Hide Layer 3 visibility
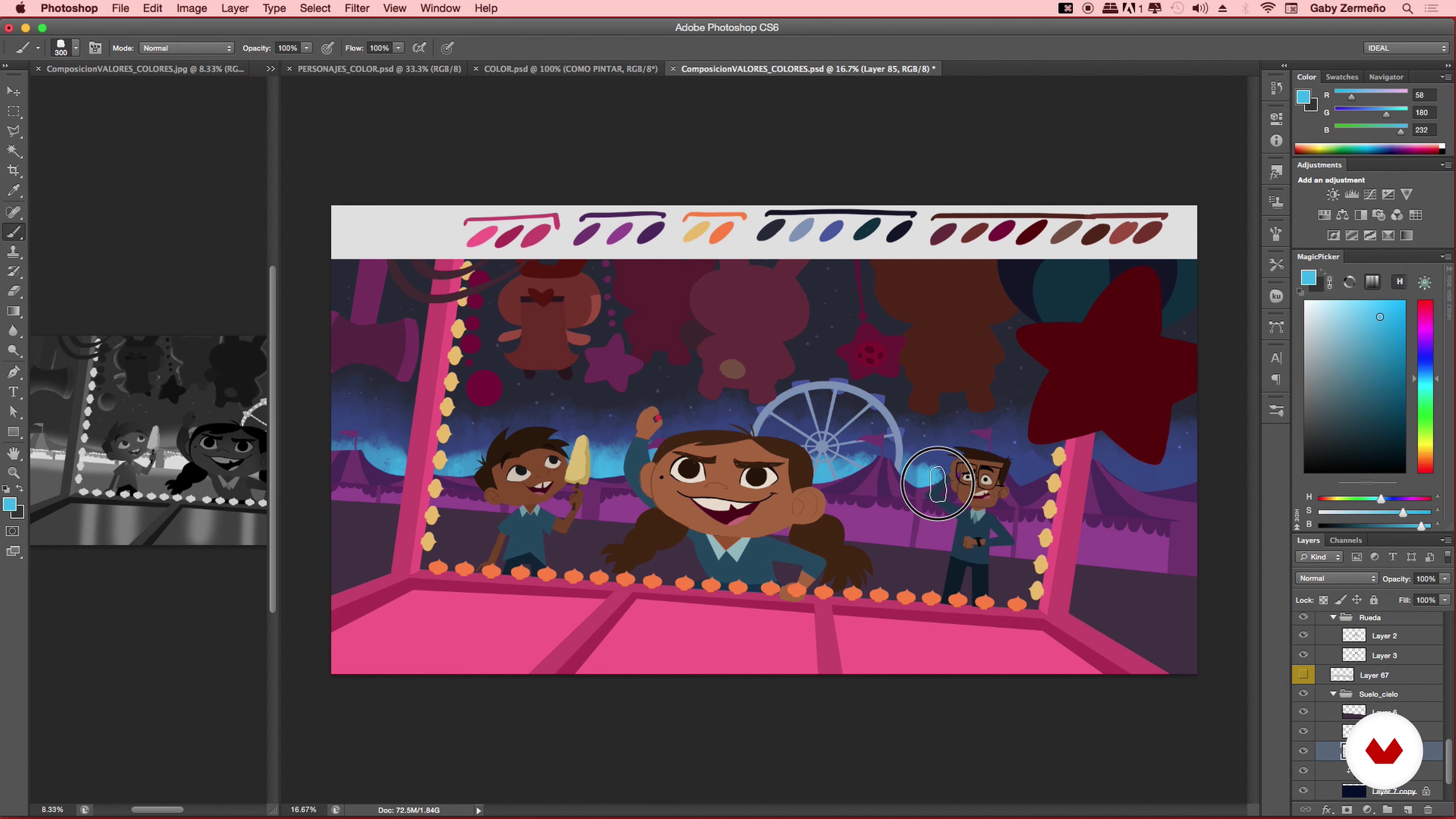Viewport: 1456px width, 819px height. [x=1304, y=655]
